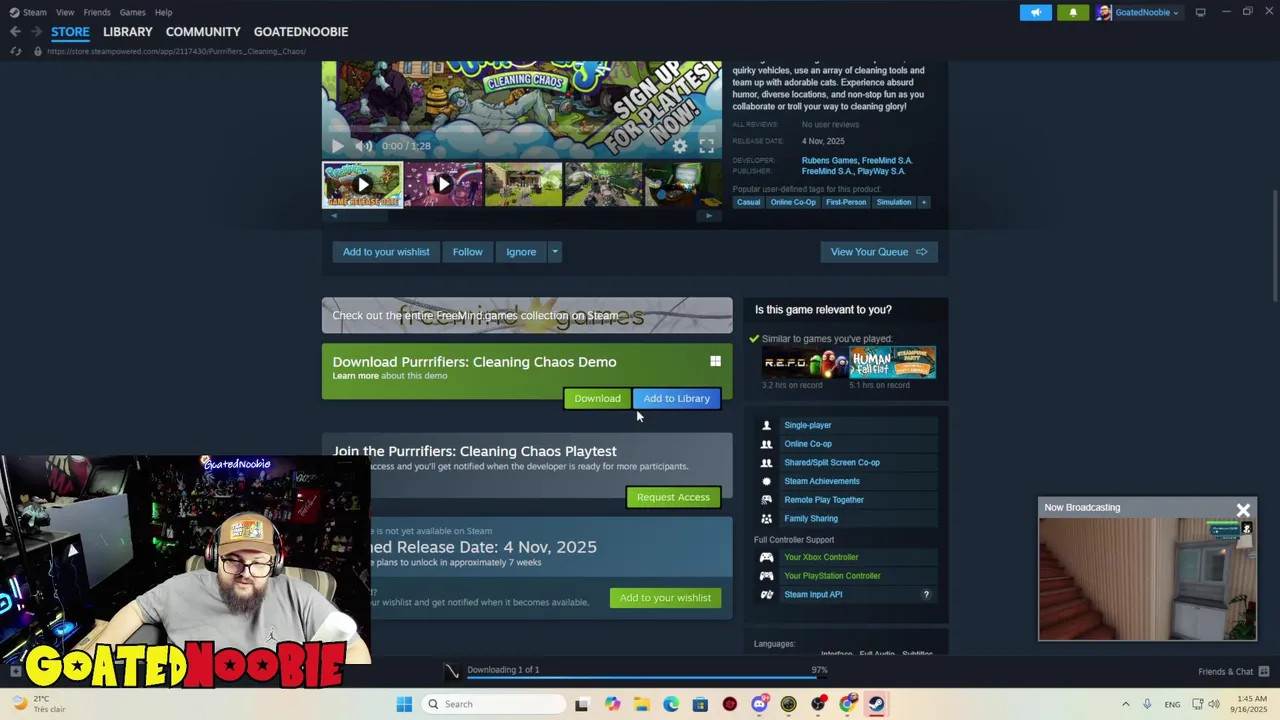Expand more tags with plus button
Viewport: 1280px width, 720px height.
(924, 202)
